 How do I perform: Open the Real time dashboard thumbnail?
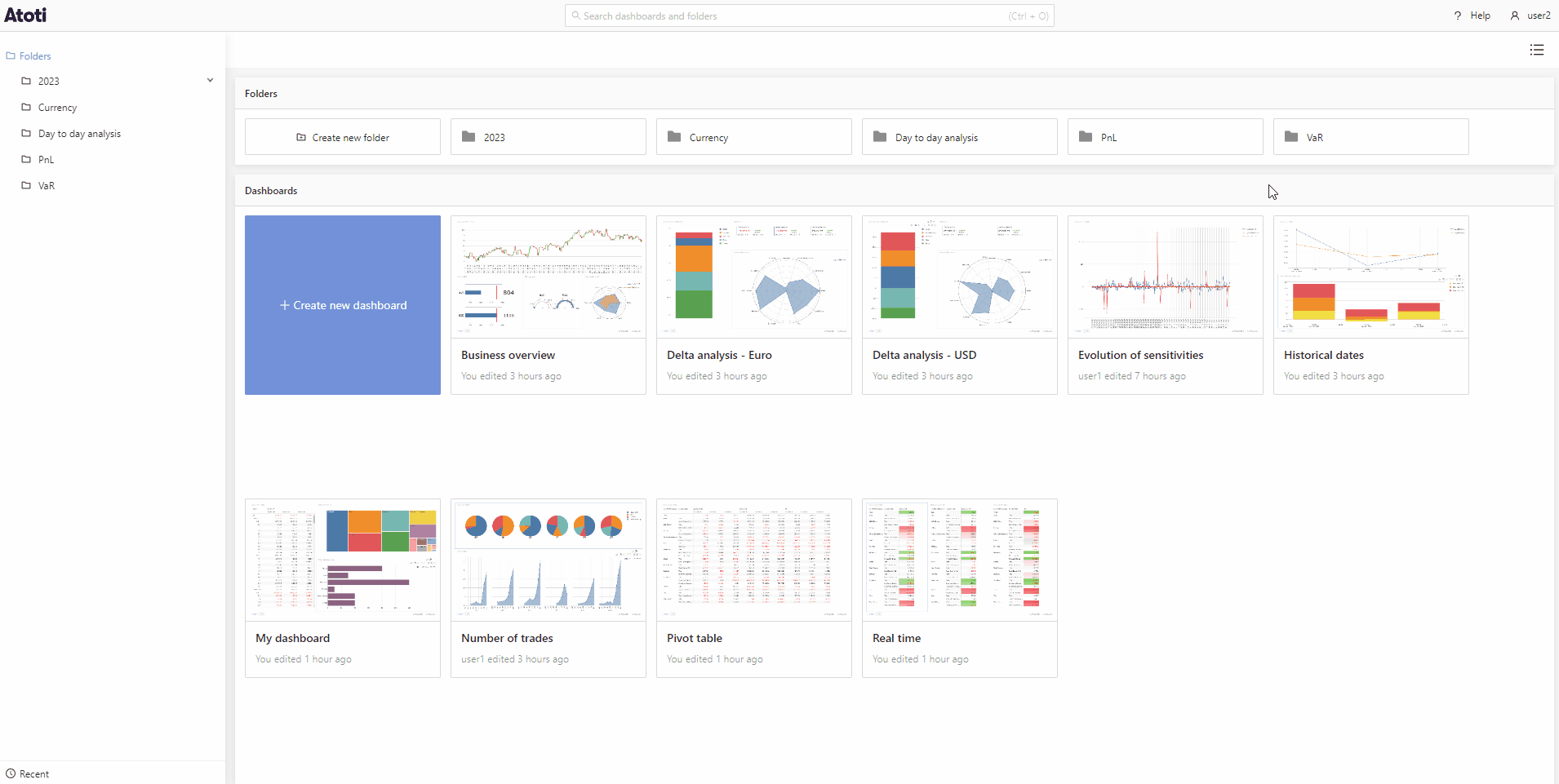[x=960, y=560]
